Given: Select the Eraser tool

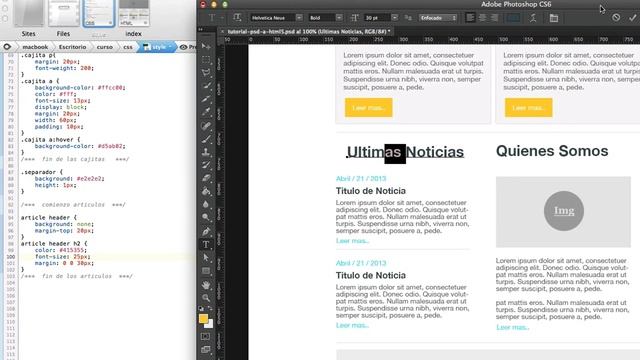Looking at the screenshot, I should click(x=206, y=178).
